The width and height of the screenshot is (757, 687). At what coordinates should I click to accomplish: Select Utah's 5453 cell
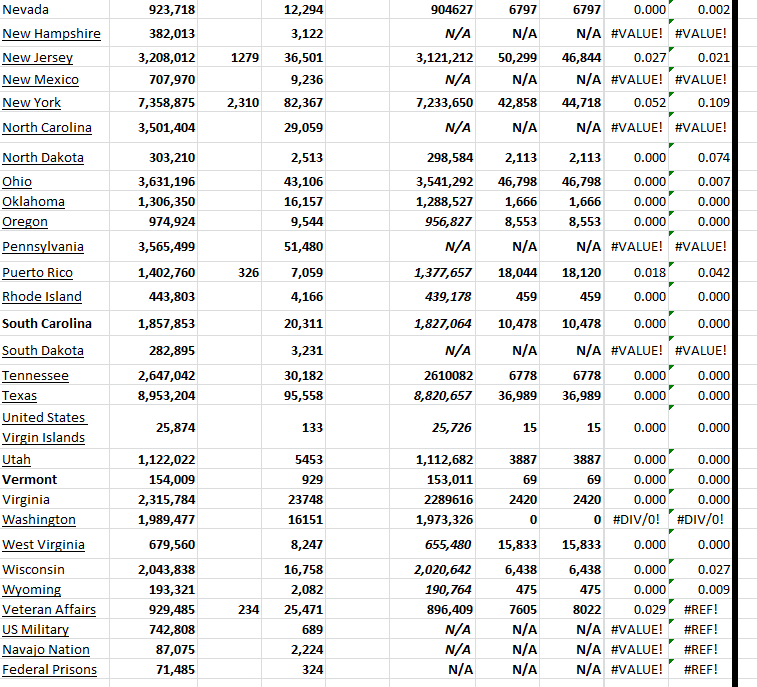click(294, 460)
